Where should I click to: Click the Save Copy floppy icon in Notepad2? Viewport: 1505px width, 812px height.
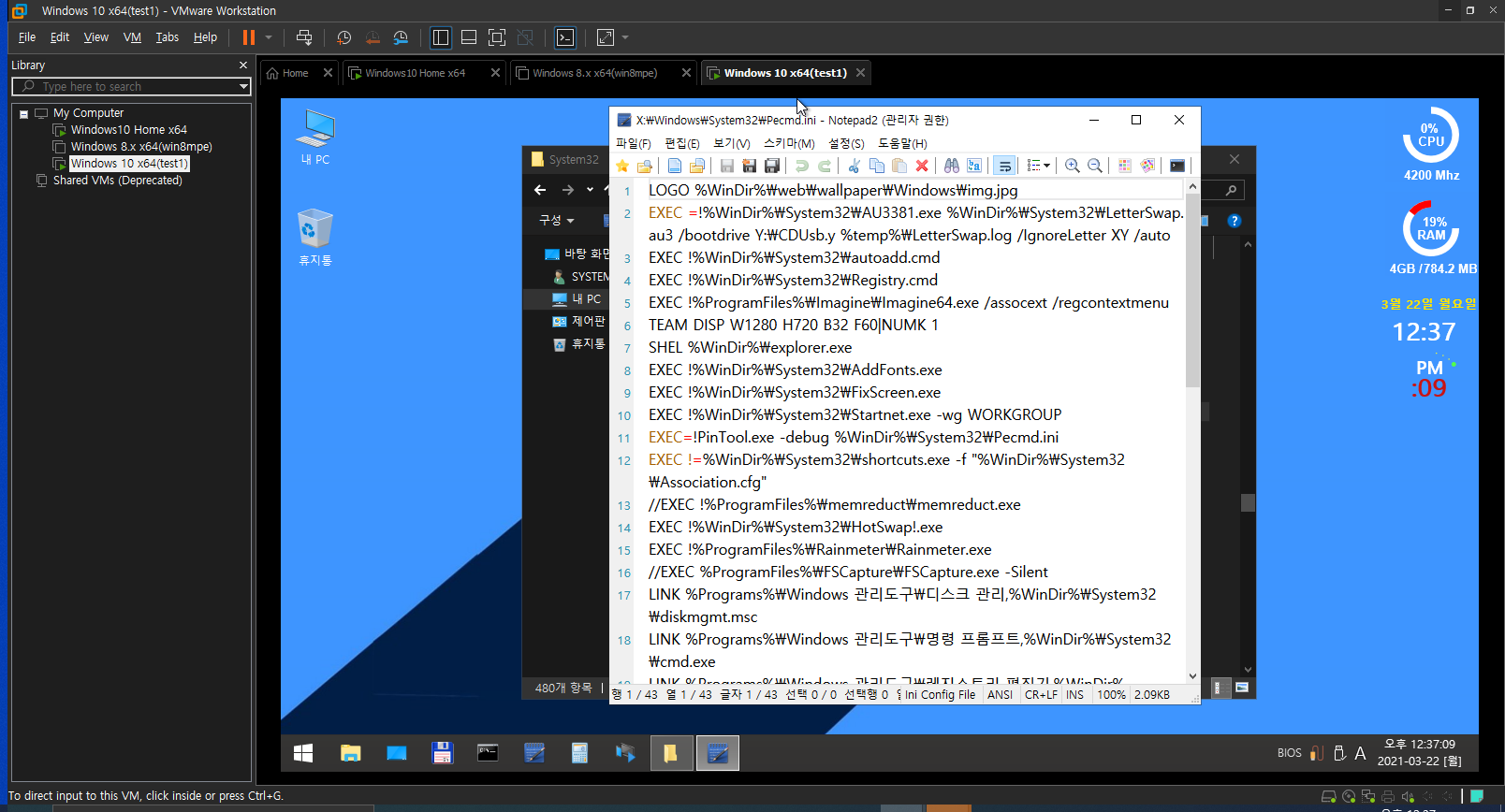coord(772,166)
